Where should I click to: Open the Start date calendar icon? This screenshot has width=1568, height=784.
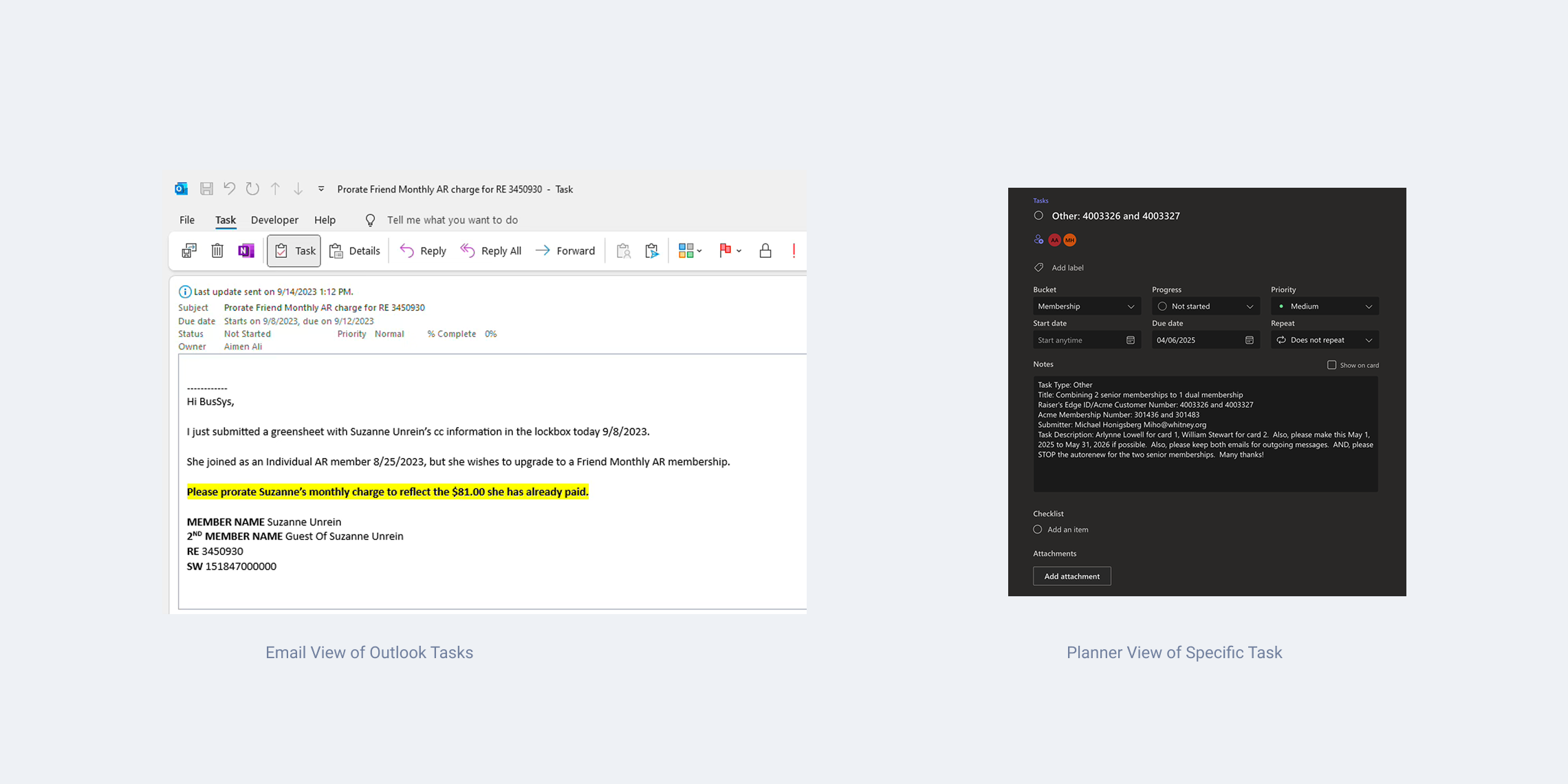1131,340
